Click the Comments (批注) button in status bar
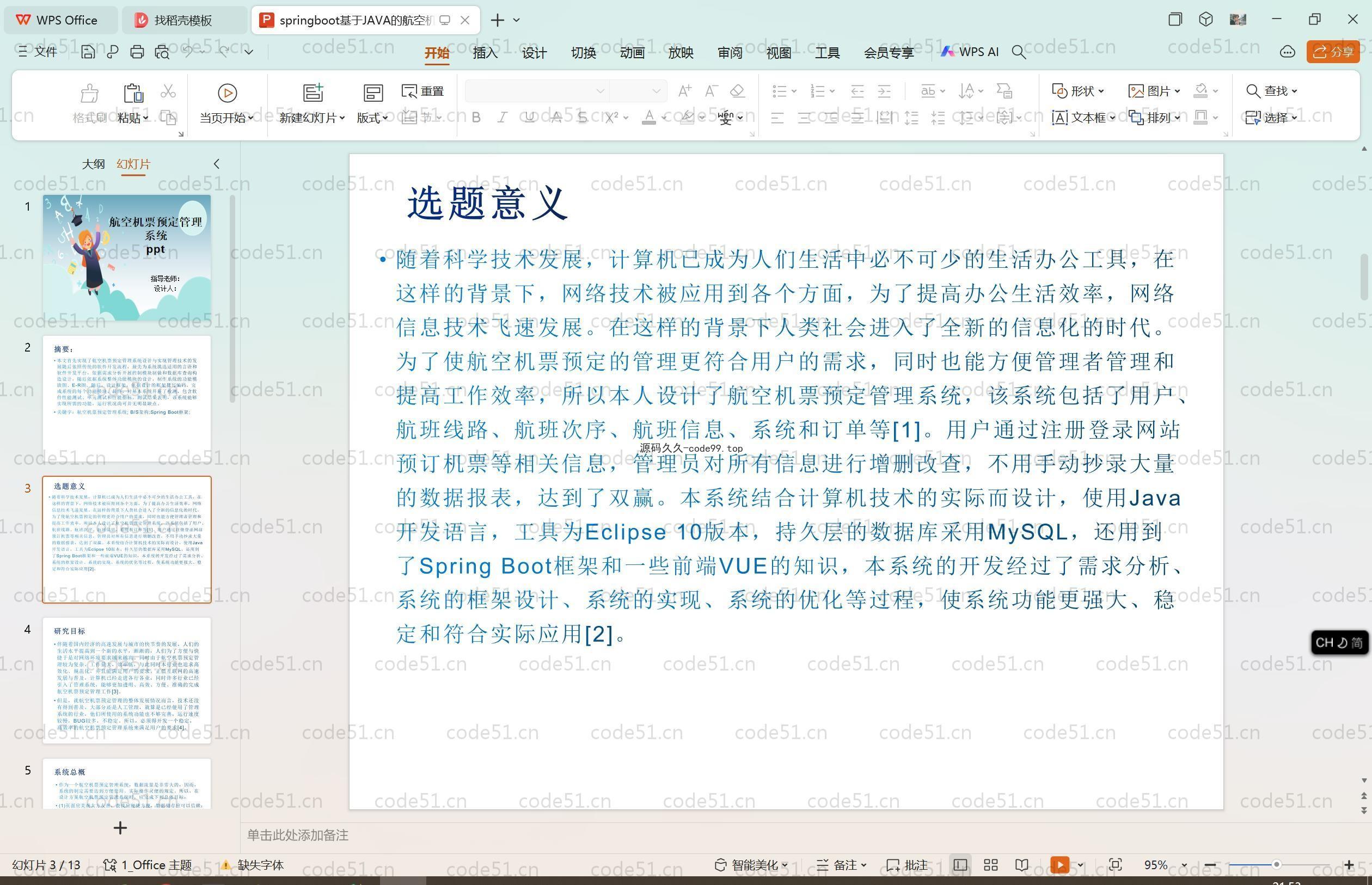The width and height of the screenshot is (1372, 885). coord(907,865)
